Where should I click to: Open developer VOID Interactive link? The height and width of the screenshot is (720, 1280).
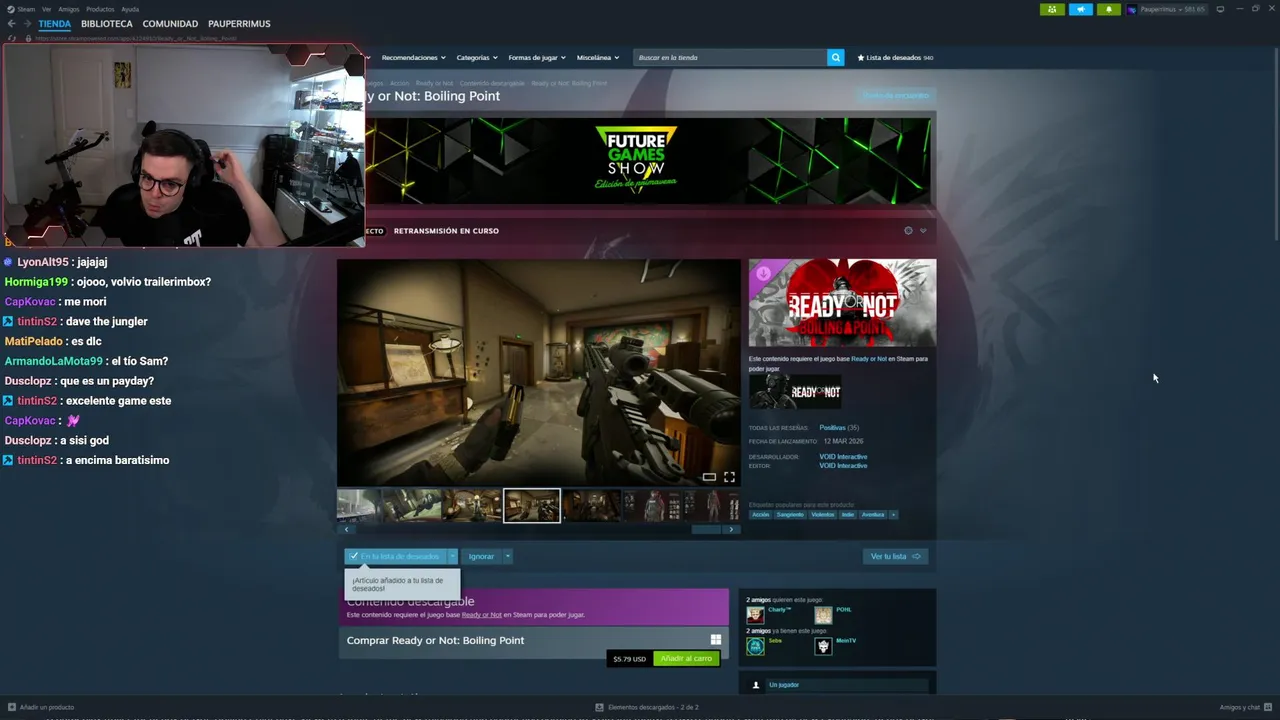(843, 457)
